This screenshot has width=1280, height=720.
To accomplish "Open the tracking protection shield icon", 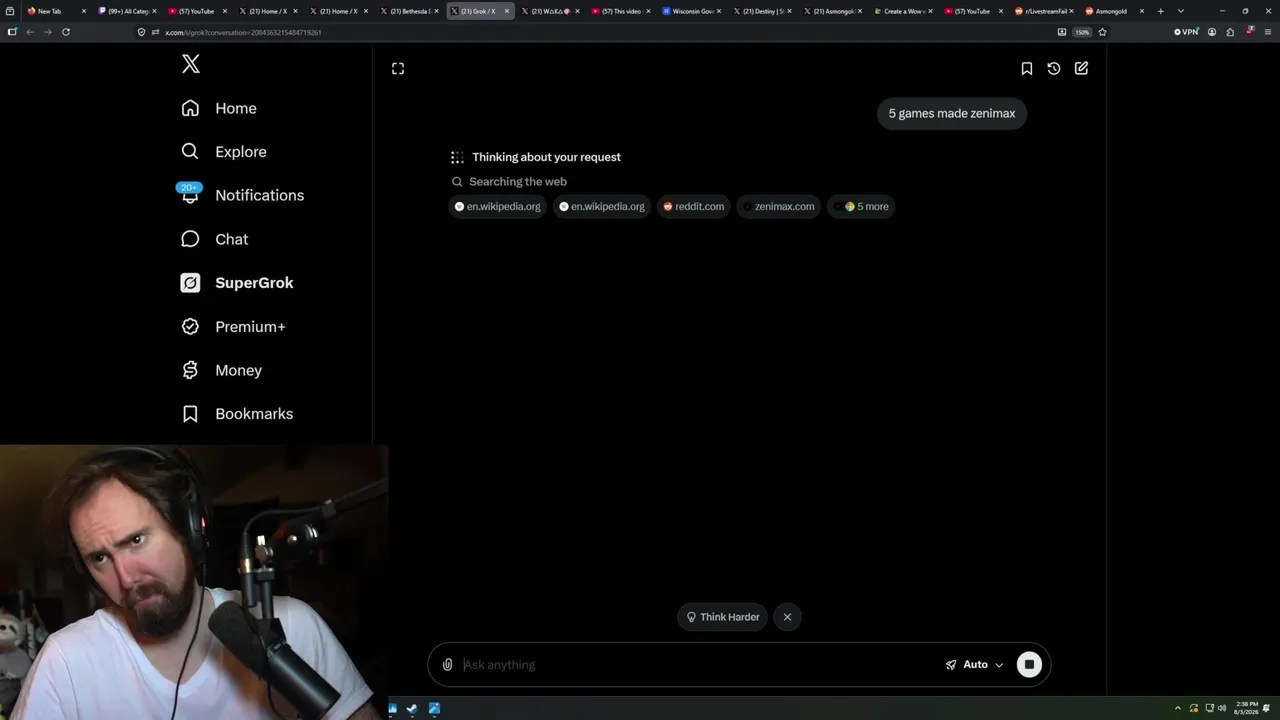I will (142, 32).
